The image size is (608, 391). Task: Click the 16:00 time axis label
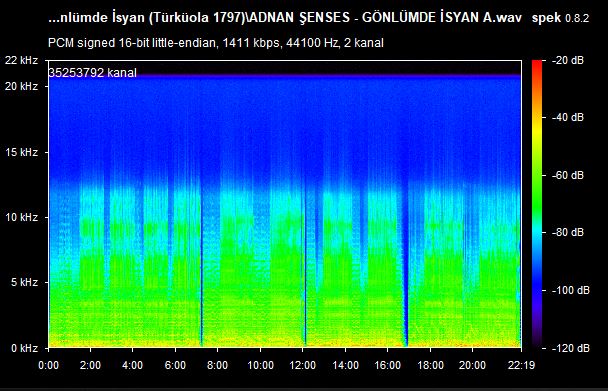click(x=388, y=365)
